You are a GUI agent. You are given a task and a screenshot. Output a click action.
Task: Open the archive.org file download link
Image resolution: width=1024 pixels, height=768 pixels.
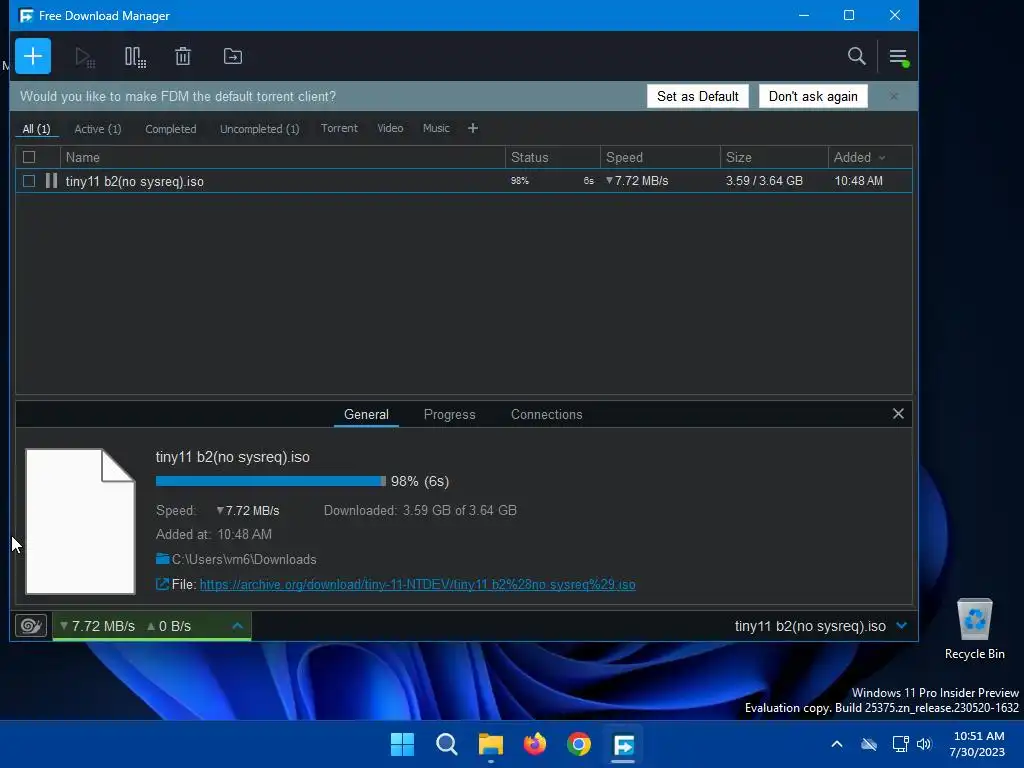[x=417, y=584]
